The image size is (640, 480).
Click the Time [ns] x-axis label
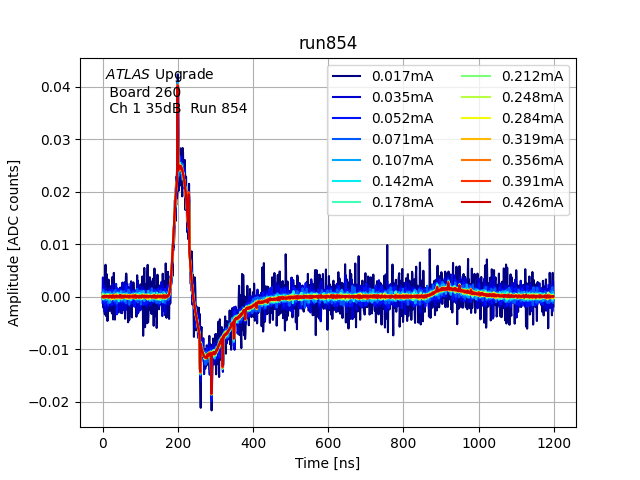pos(328,463)
